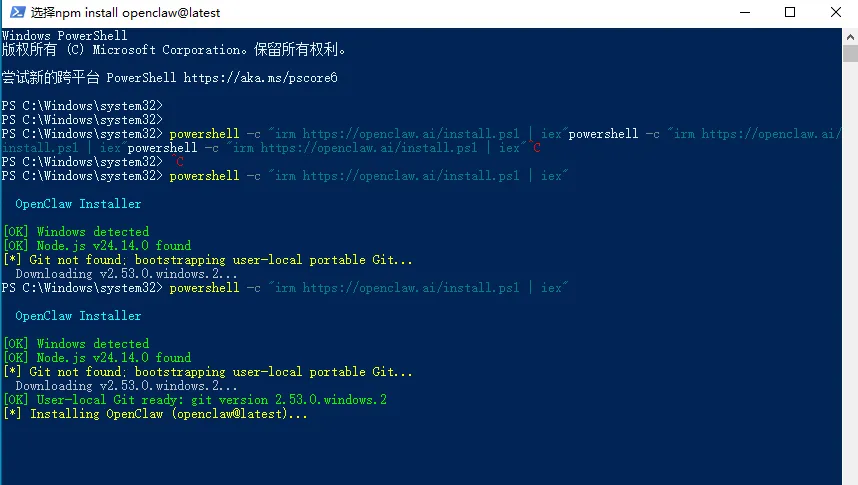Open the PowerShell icon system menu

point(16,13)
